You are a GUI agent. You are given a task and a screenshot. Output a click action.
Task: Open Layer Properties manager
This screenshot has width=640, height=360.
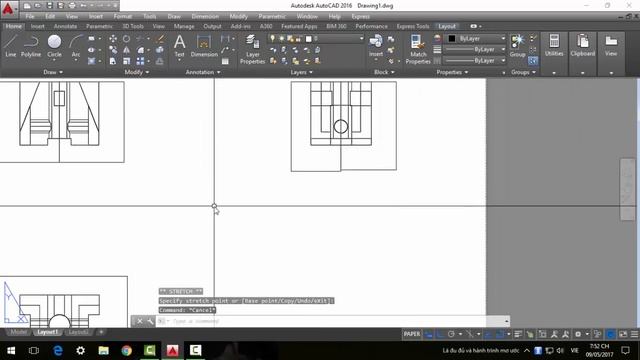click(252, 49)
